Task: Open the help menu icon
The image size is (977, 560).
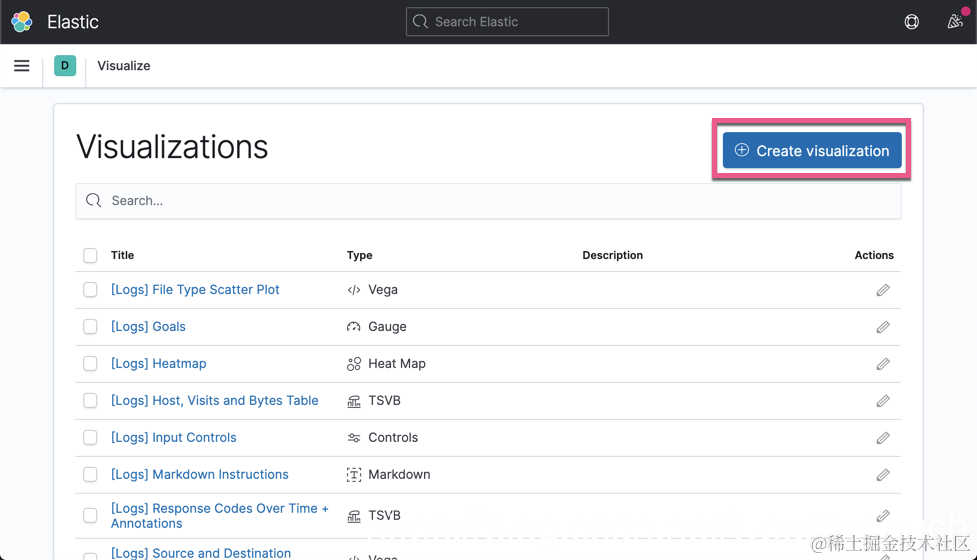Action: tap(912, 22)
